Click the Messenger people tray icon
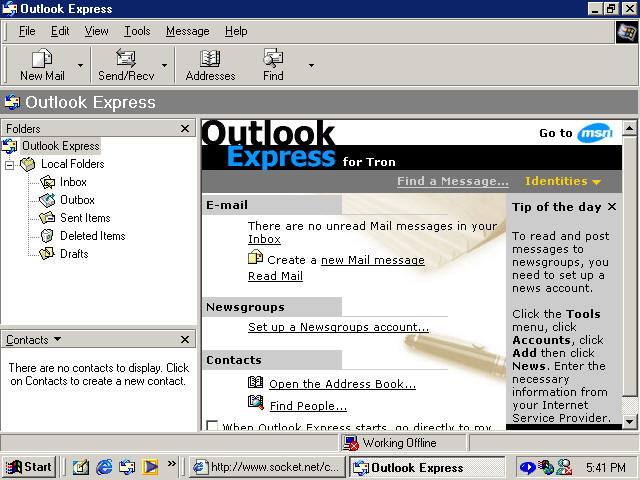Image resolution: width=640 pixels, height=480 pixels. [x=564, y=467]
